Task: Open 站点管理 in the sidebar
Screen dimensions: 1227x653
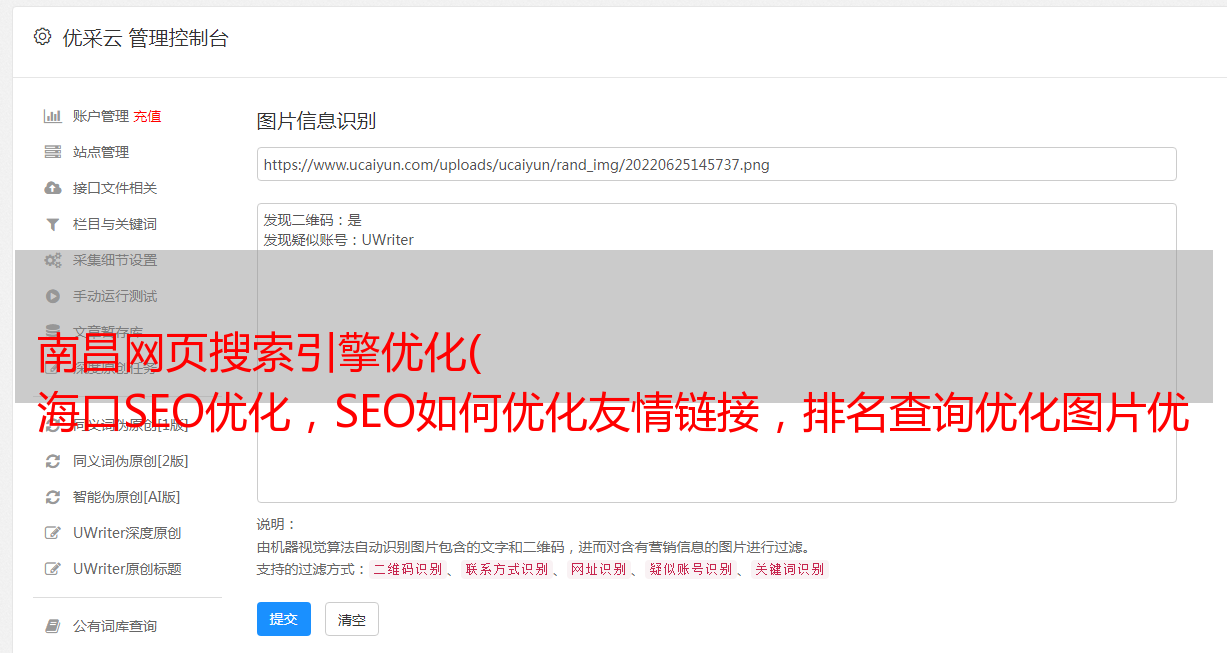Action: click(101, 152)
